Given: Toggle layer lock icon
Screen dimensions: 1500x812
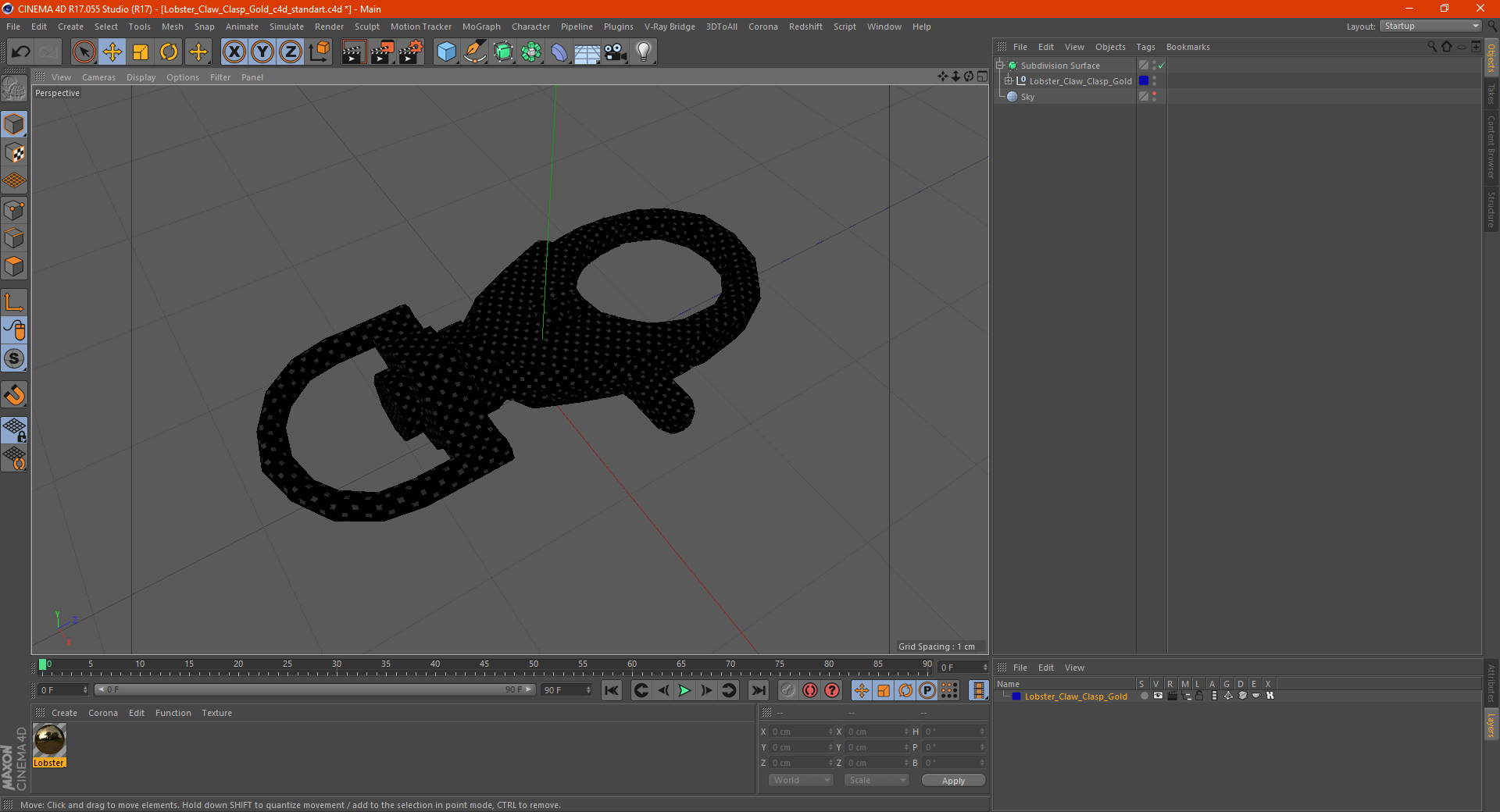Looking at the screenshot, I should coord(1199,696).
